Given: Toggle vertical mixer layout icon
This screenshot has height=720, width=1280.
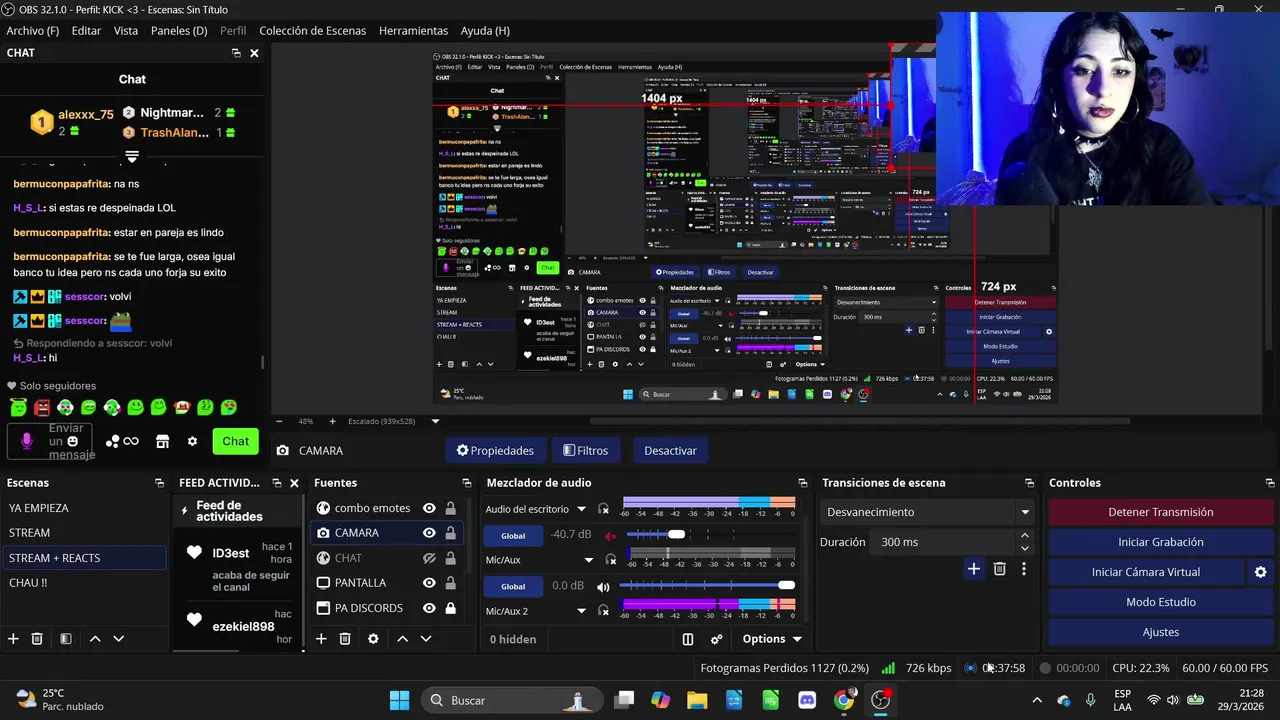Looking at the screenshot, I should (x=688, y=639).
